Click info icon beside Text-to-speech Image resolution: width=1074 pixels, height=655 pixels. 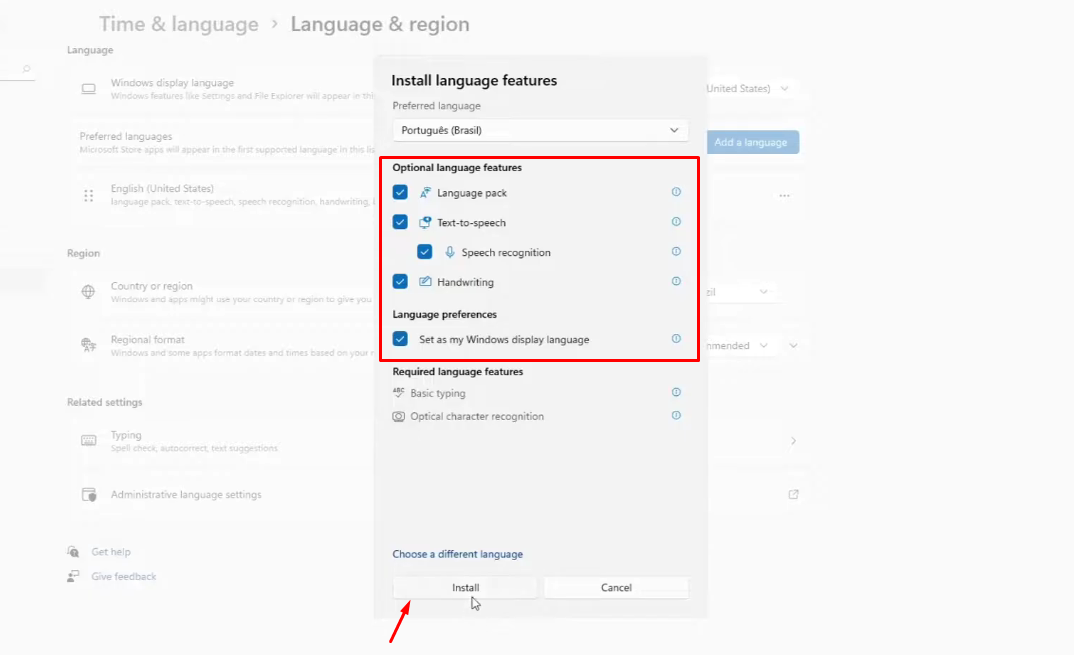click(676, 222)
